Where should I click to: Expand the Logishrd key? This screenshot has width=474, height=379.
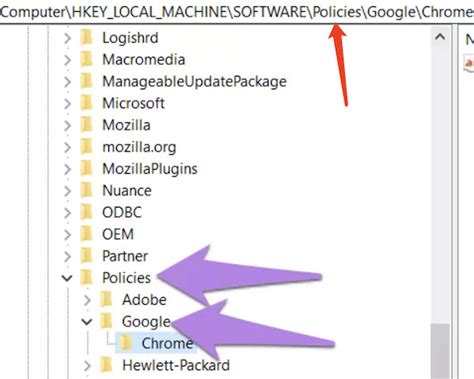[67, 38]
